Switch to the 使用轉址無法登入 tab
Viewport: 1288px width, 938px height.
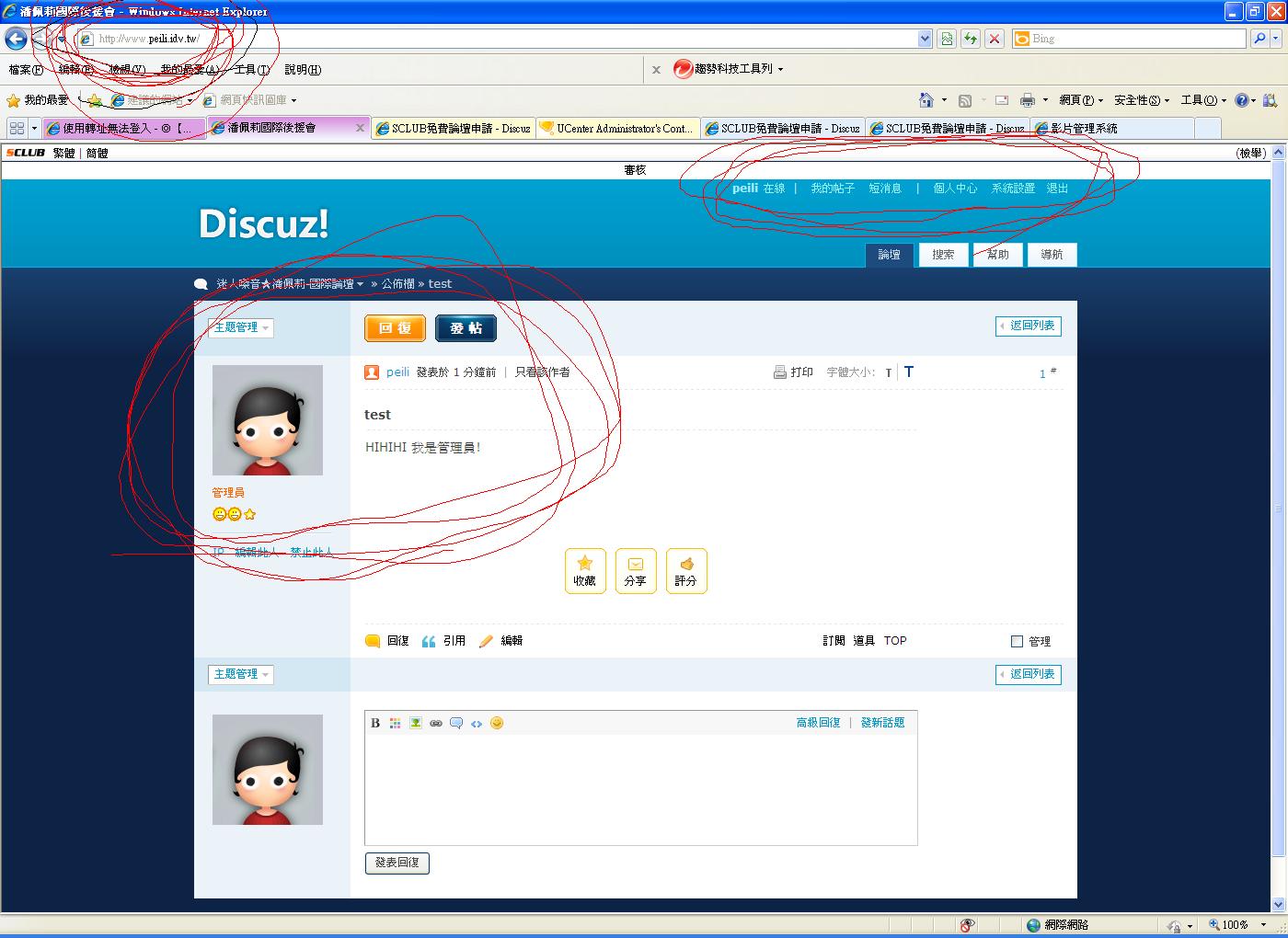123,129
